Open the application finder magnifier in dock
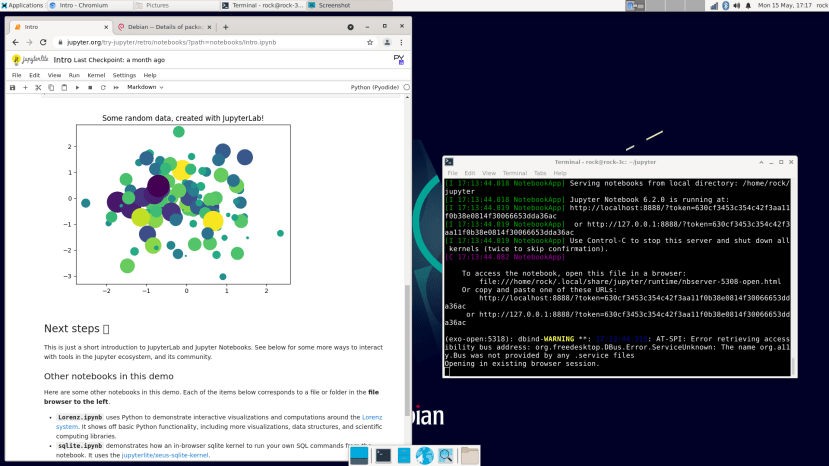 (445, 455)
